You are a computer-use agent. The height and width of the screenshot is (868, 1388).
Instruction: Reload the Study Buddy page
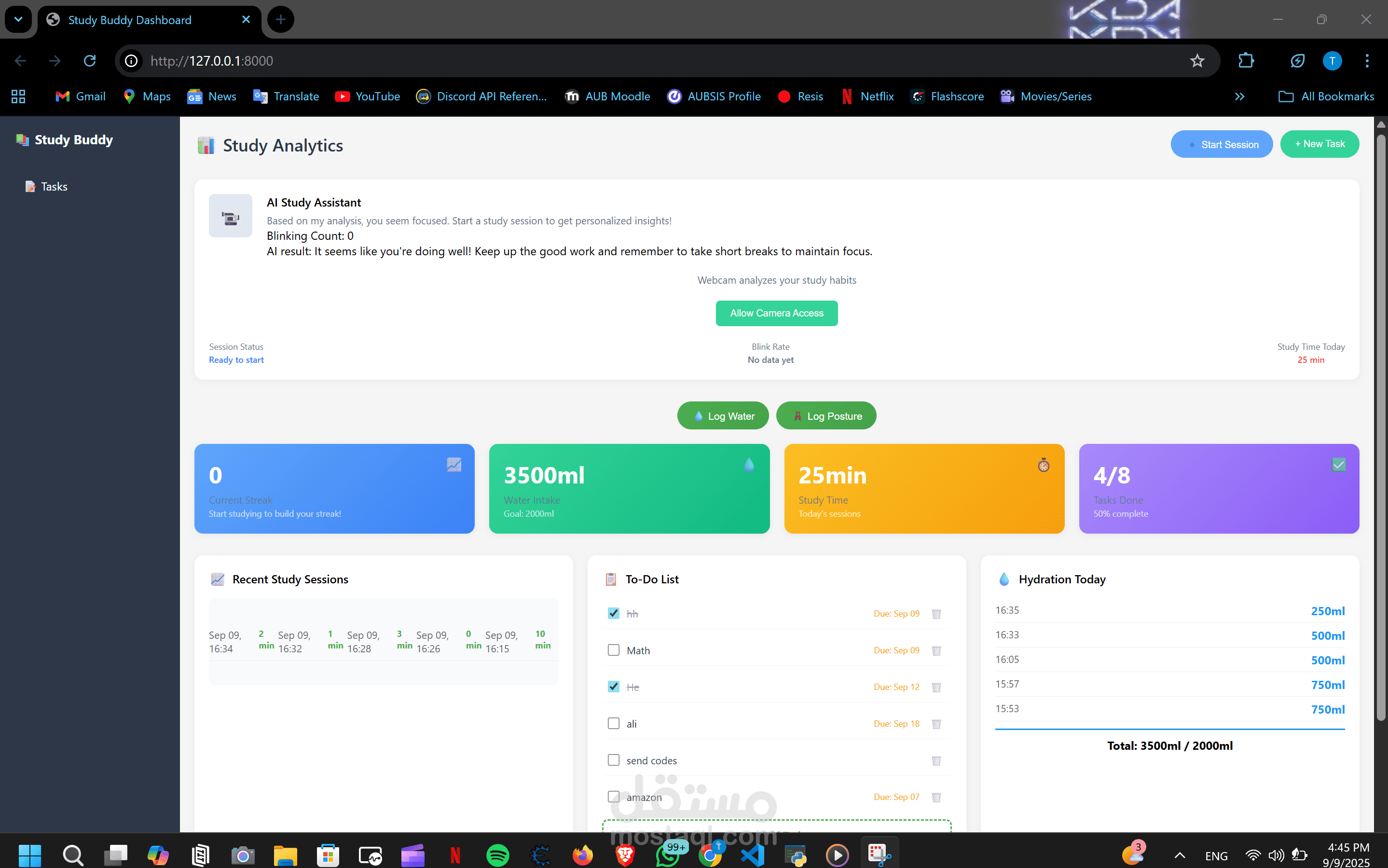click(90, 61)
